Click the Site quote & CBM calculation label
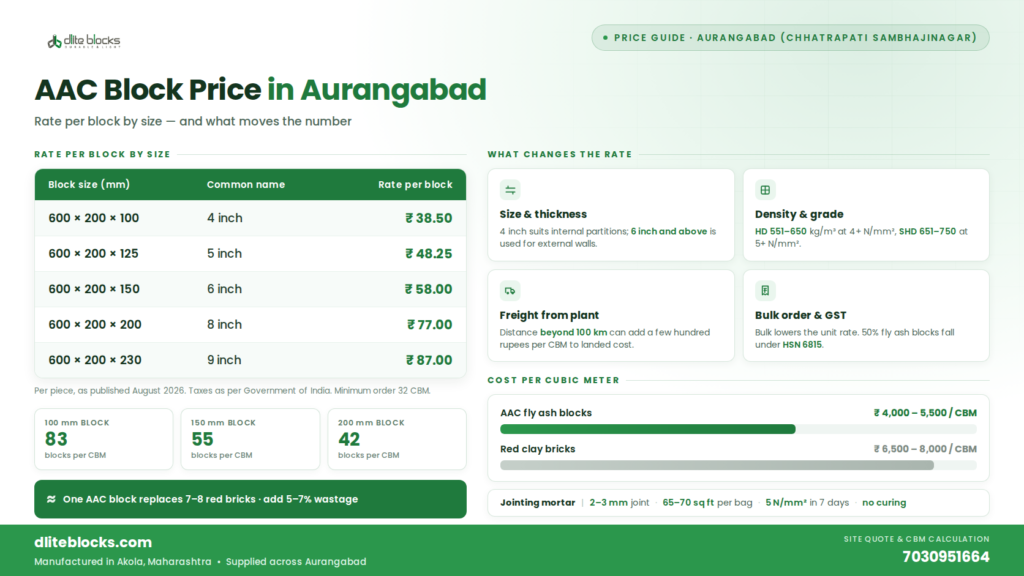The width and height of the screenshot is (1024, 576). (916, 539)
